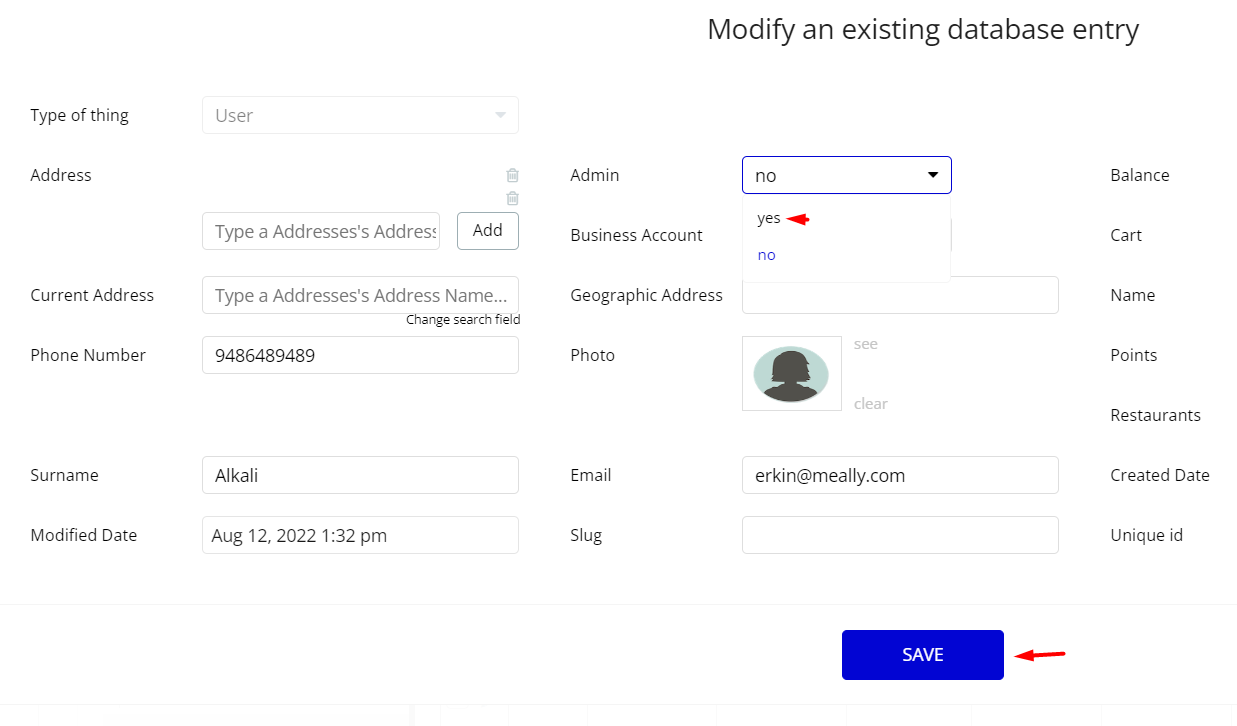
Task: Focus the Address name search input
Action: [321, 231]
